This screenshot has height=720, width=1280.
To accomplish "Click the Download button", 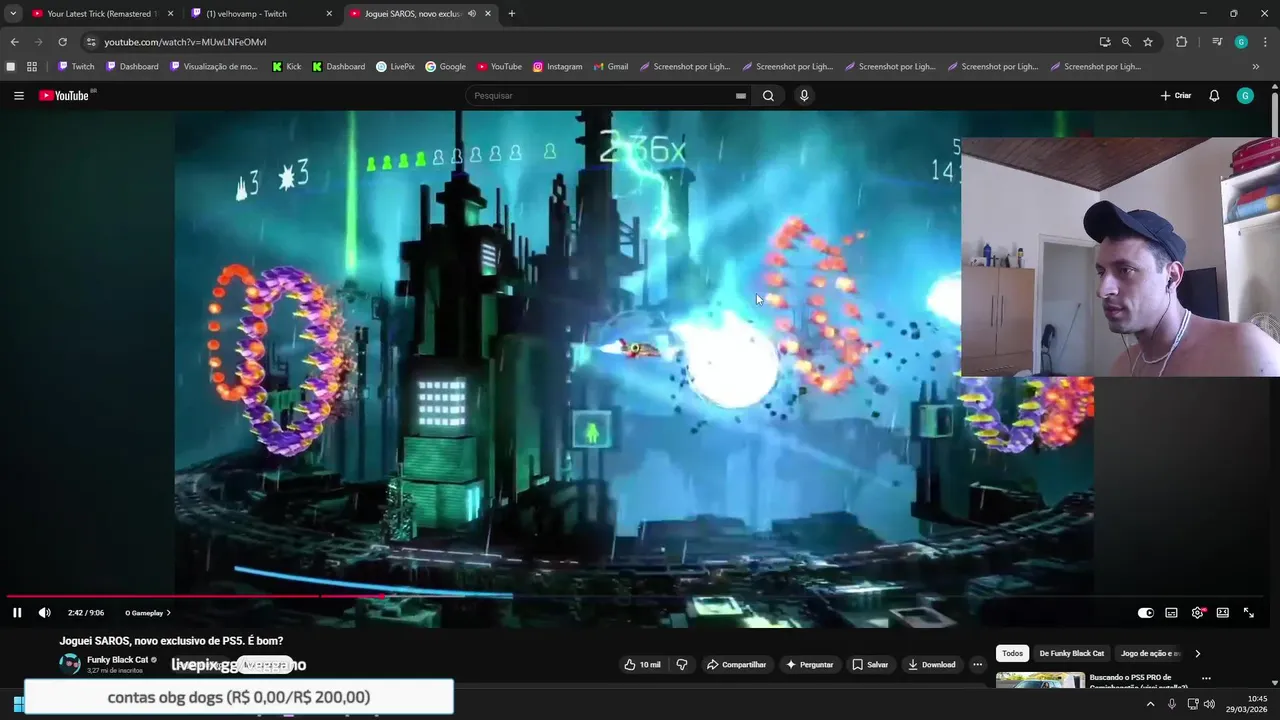I will [931, 664].
